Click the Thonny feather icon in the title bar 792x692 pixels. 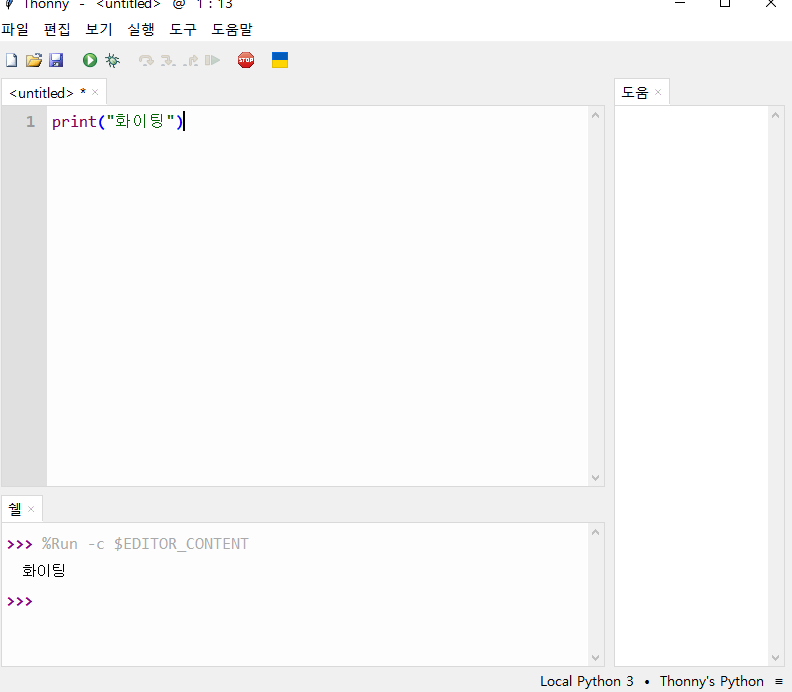tap(9, 4)
